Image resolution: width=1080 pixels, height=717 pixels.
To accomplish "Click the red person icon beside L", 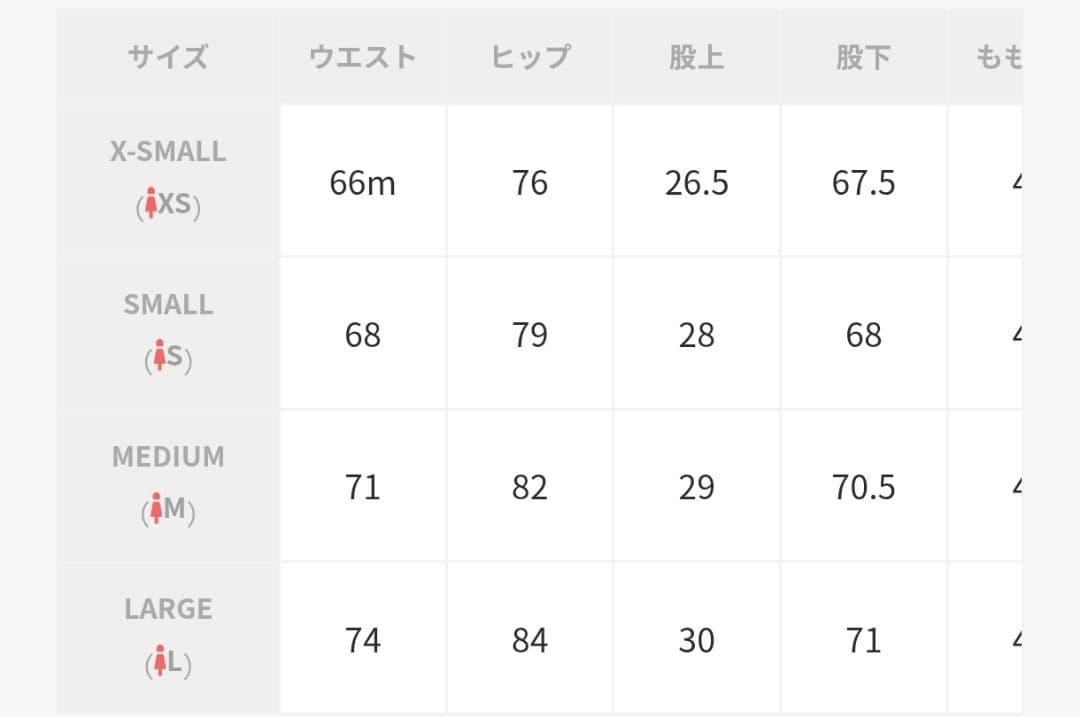I will coord(159,662).
